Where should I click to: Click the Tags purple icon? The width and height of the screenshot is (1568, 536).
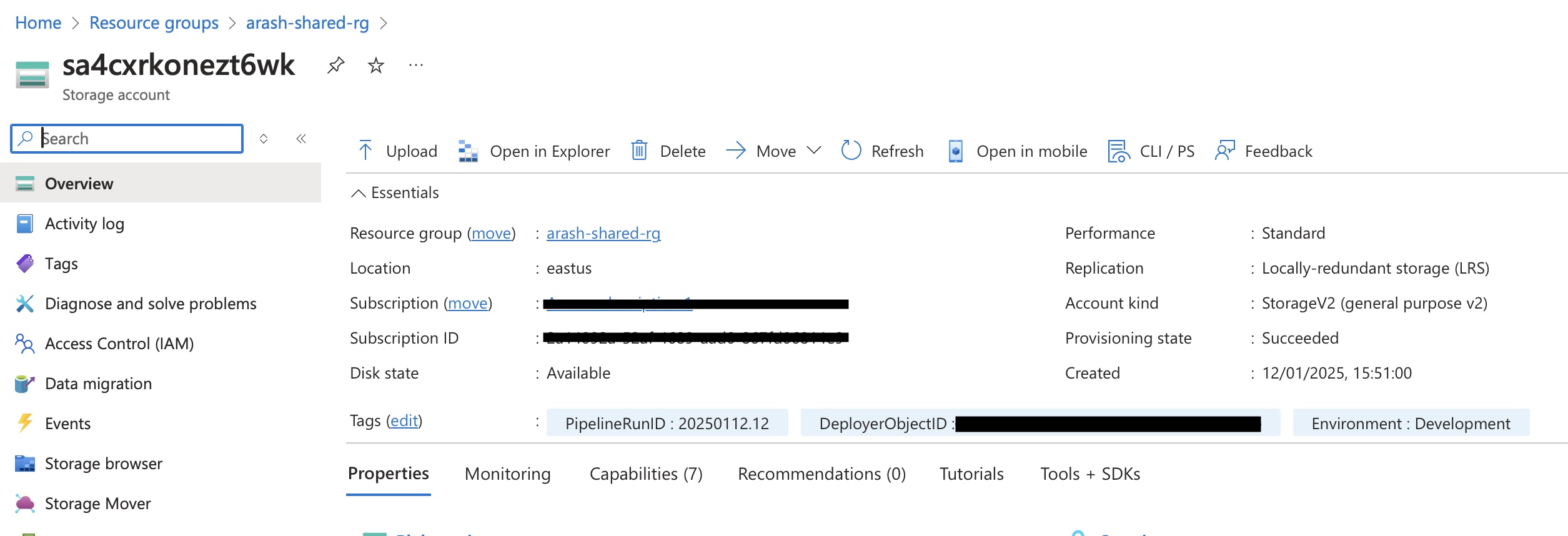(x=24, y=264)
